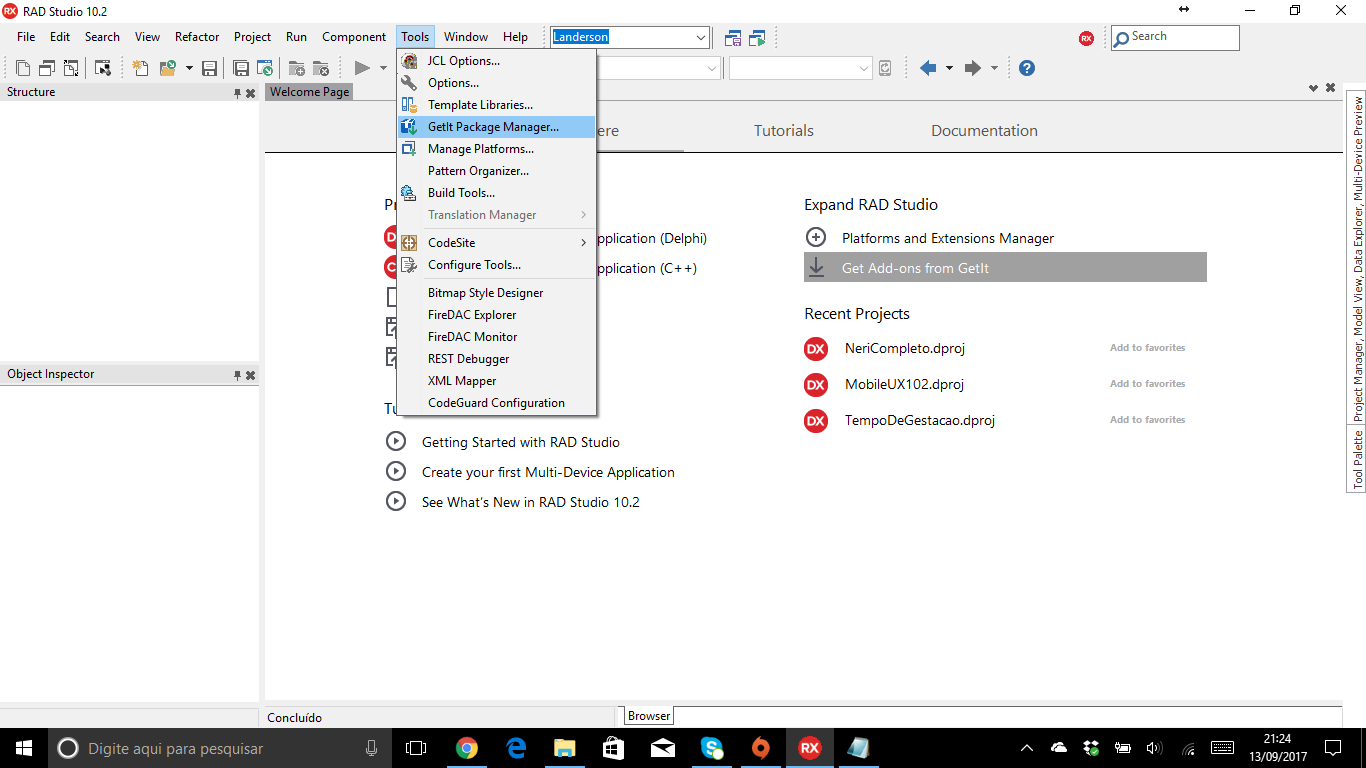This screenshot has width=1366, height=768.
Task: Click the Save floppy disk icon
Action: pos(210,68)
